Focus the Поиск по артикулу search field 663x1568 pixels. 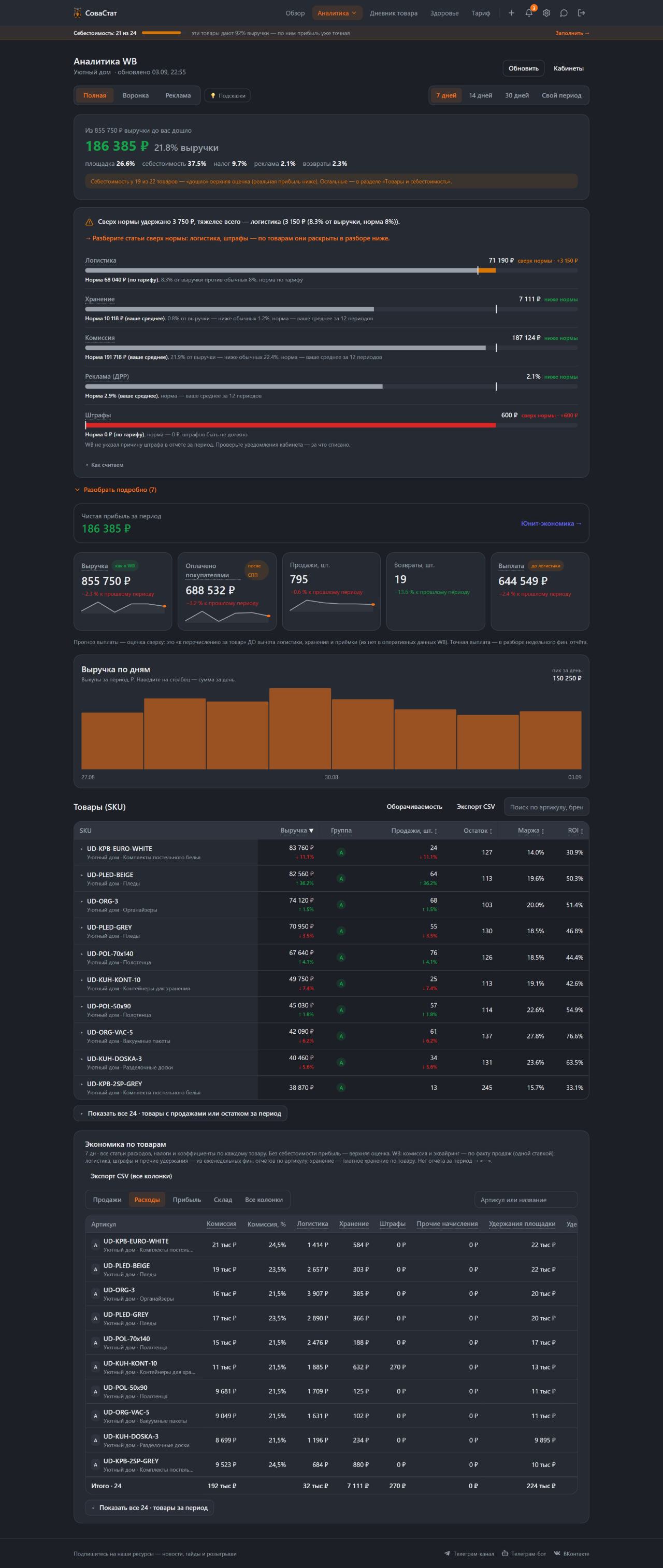coord(546,807)
